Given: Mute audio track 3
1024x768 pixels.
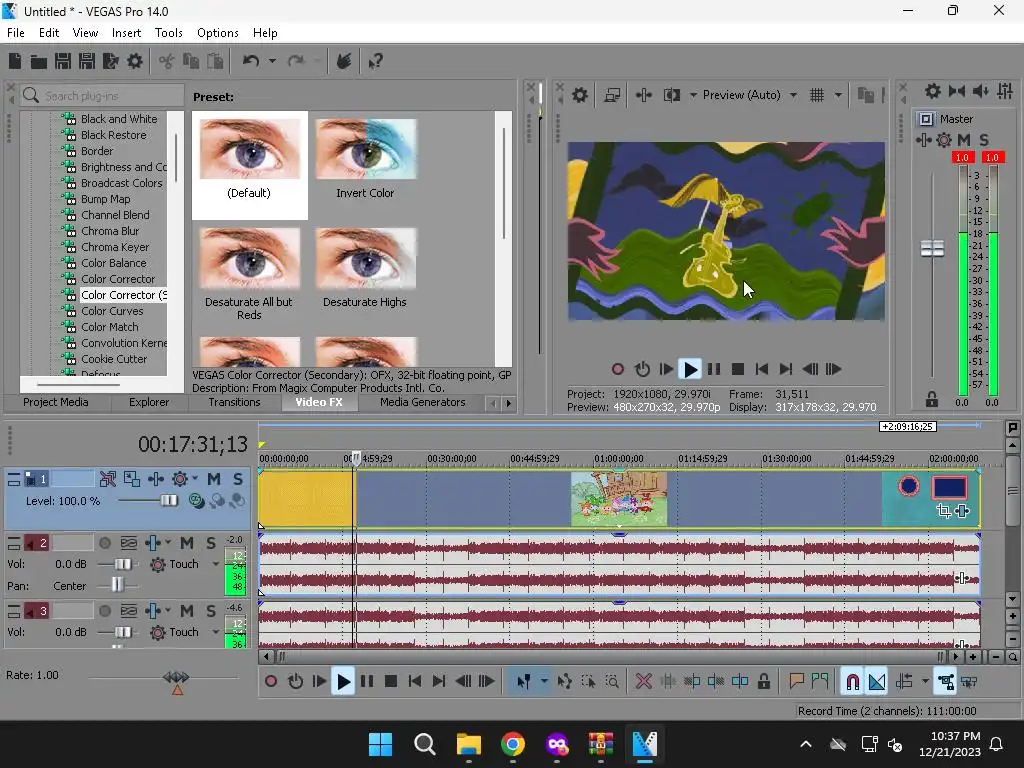Looking at the screenshot, I should coord(186,611).
